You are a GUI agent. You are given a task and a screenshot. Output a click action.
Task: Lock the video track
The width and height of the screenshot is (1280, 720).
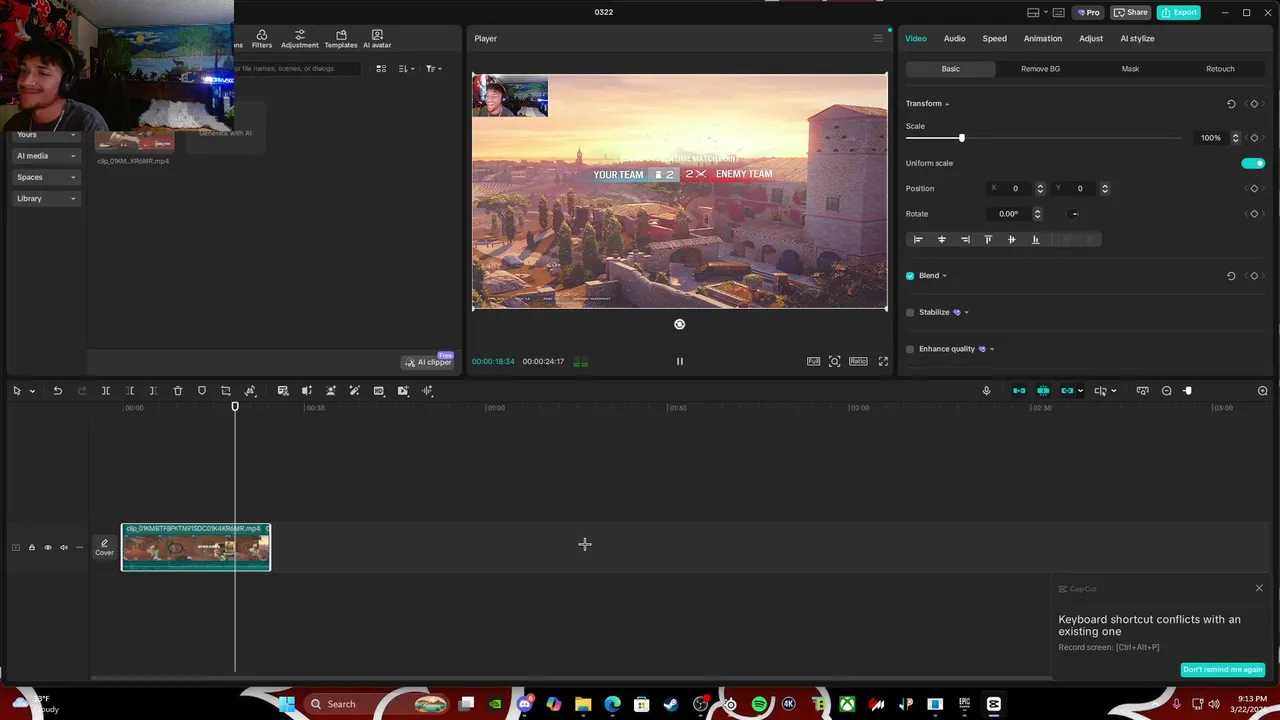31,547
